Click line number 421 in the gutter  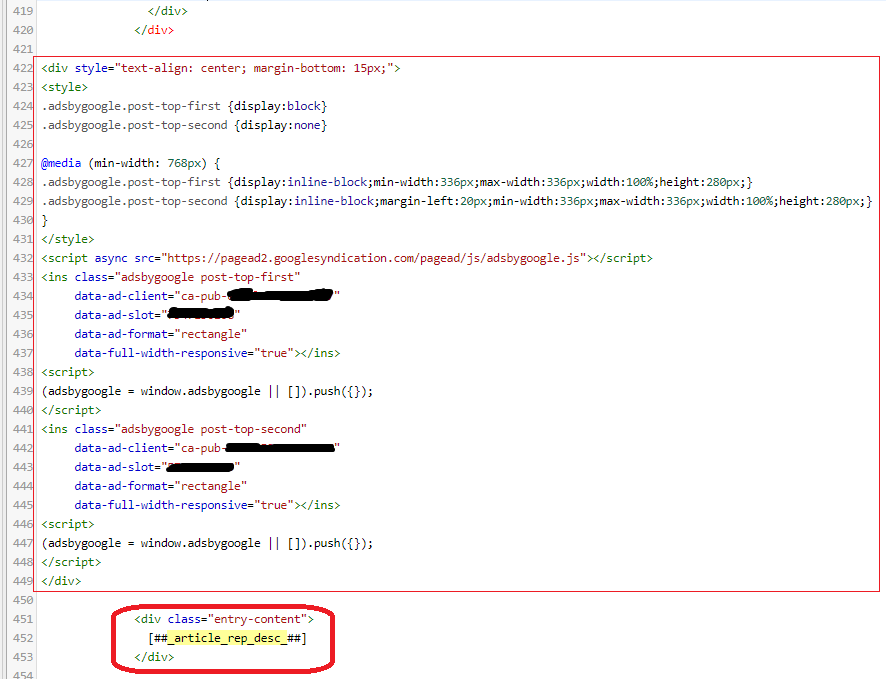point(23,49)
